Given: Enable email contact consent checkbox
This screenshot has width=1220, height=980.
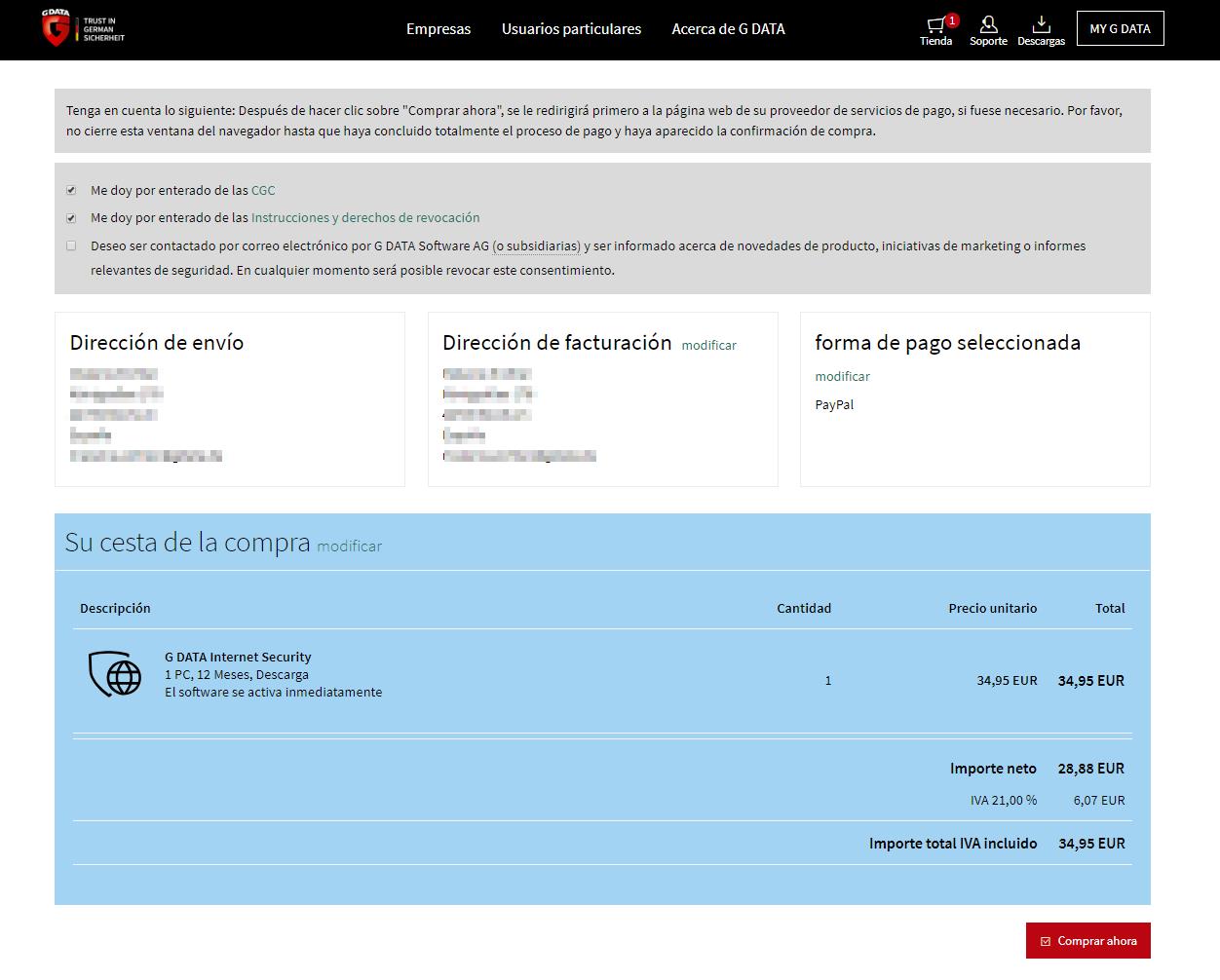Looking at the screenshot, I should [71, 246].
